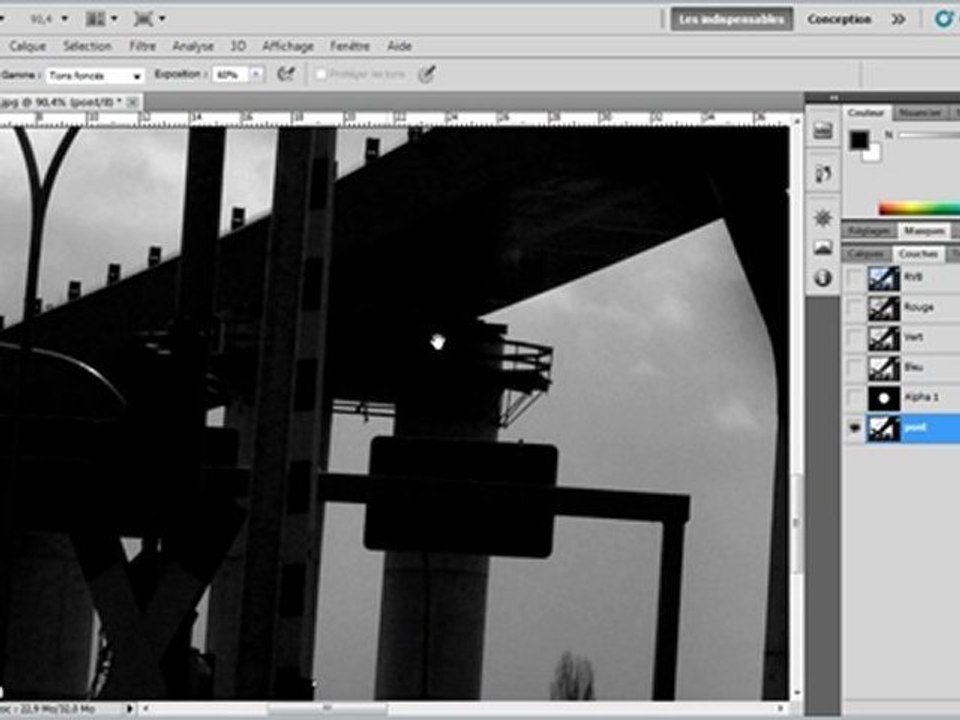Open the Screen Mode dropdown arrow
This screenshot has height=720, width=960.
click(x=162, y=20)
